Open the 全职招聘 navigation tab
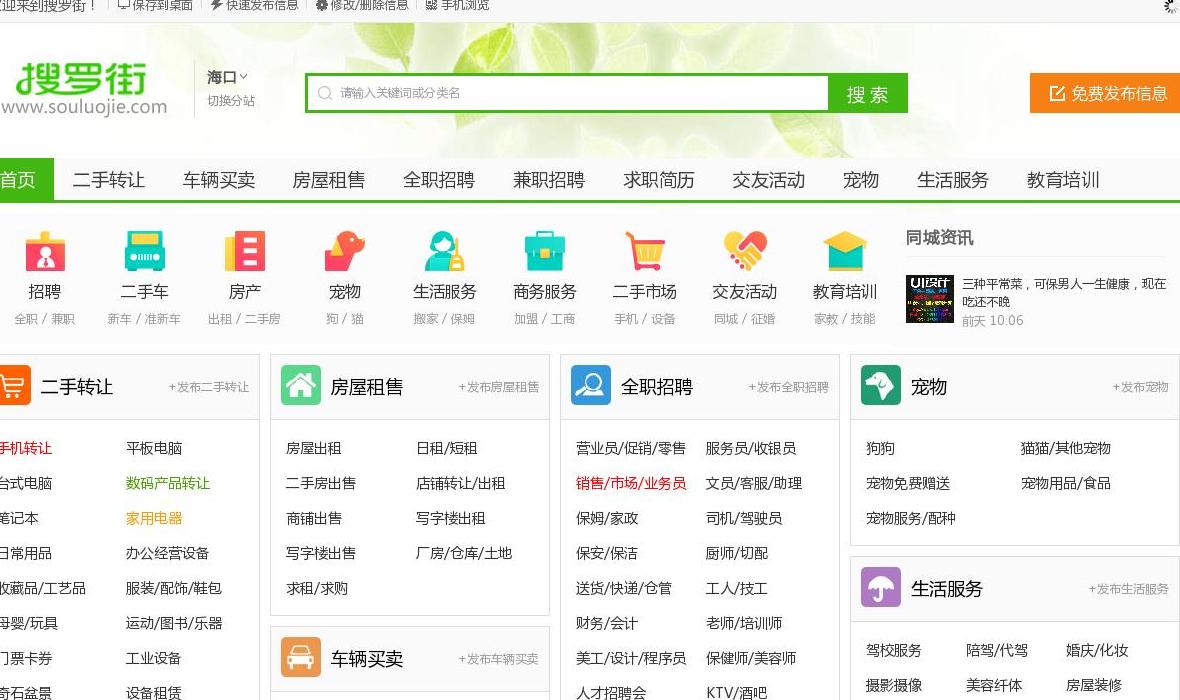Viewport: 1180px width, 700px height. click(439, 180)
